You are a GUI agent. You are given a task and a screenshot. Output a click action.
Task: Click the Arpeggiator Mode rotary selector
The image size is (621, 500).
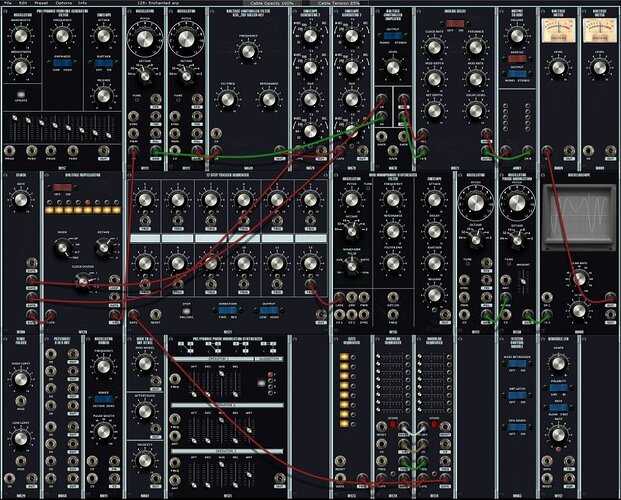[63, 248]
